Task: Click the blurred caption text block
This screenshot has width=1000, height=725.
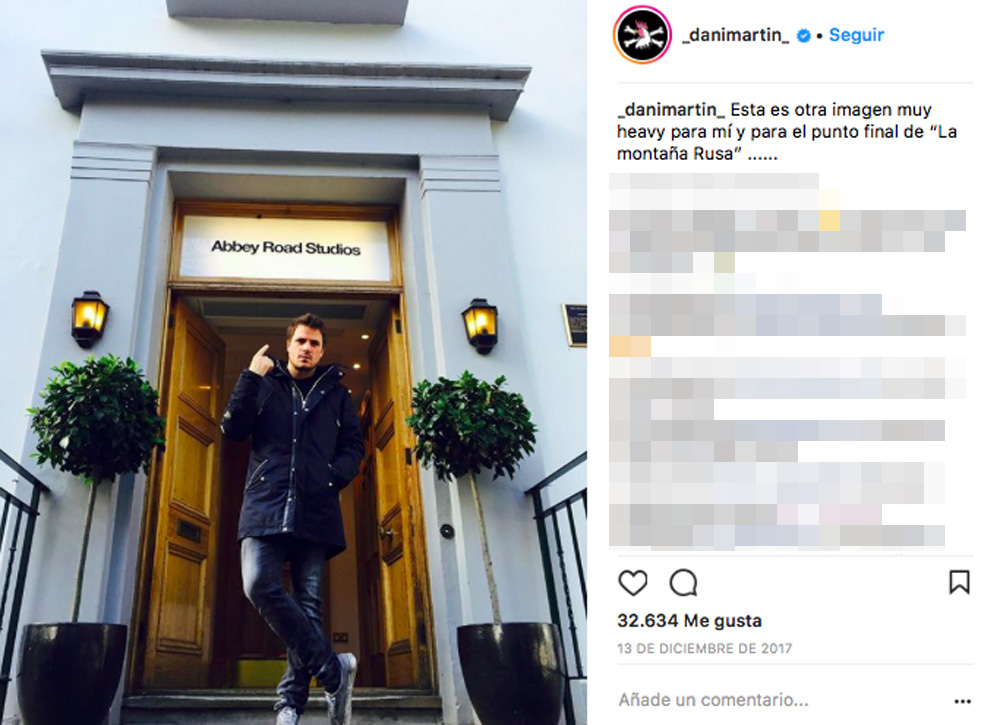Action: tap(788, 361)
